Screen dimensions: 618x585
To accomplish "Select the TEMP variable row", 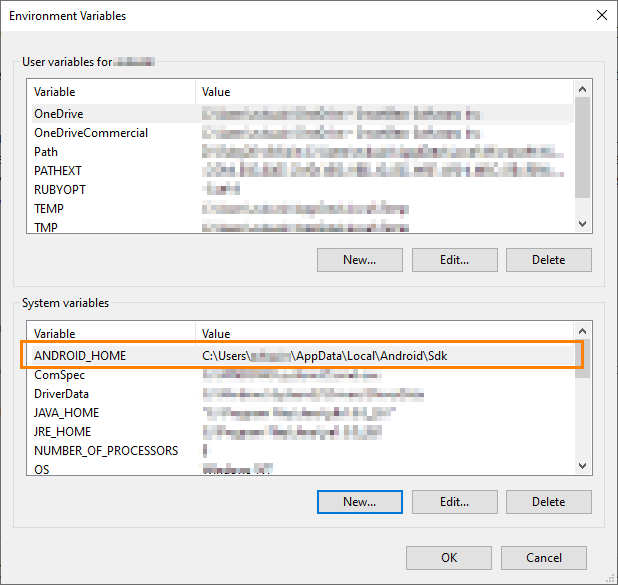I will point(302,209).
